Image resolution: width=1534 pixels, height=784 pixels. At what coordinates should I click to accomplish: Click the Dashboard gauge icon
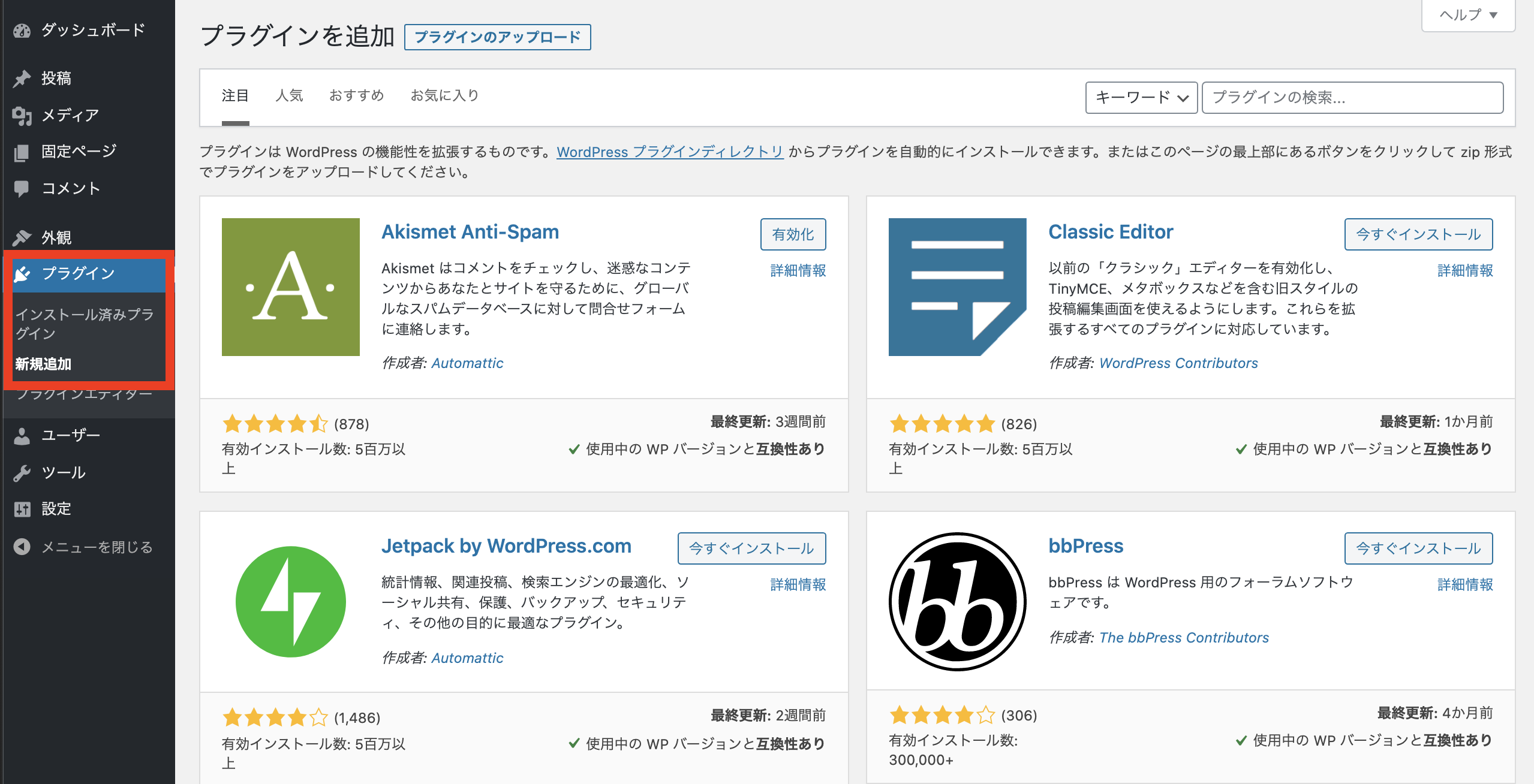click(22, 31)
